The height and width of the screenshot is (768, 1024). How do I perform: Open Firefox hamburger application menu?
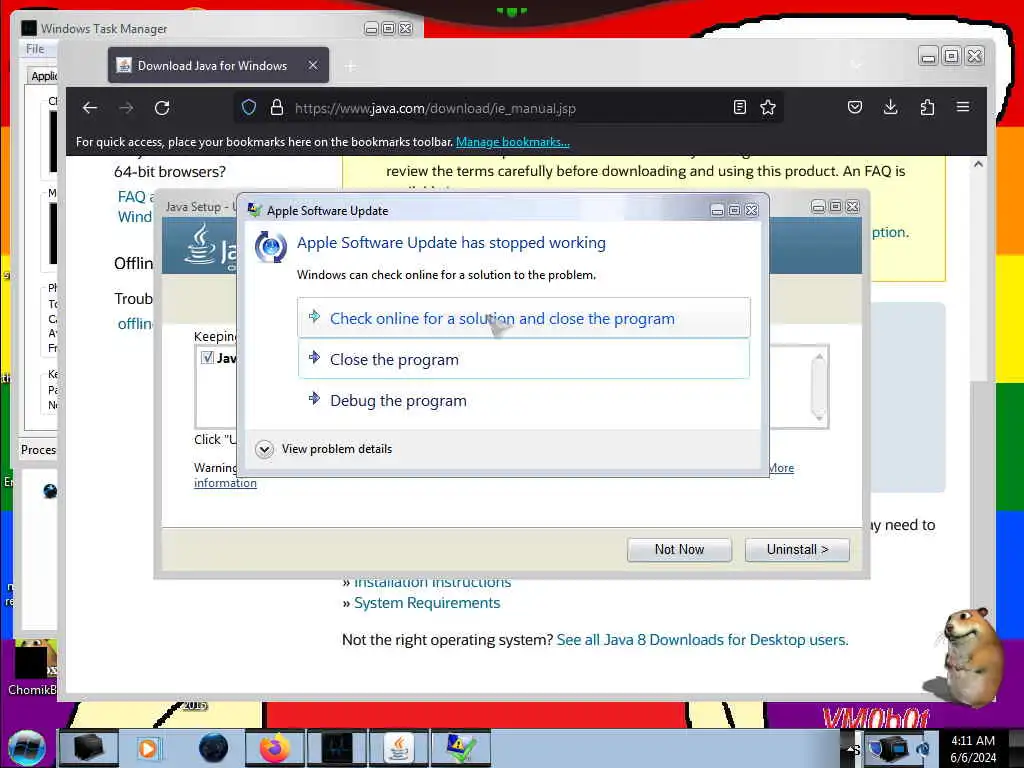click(963, 107)
